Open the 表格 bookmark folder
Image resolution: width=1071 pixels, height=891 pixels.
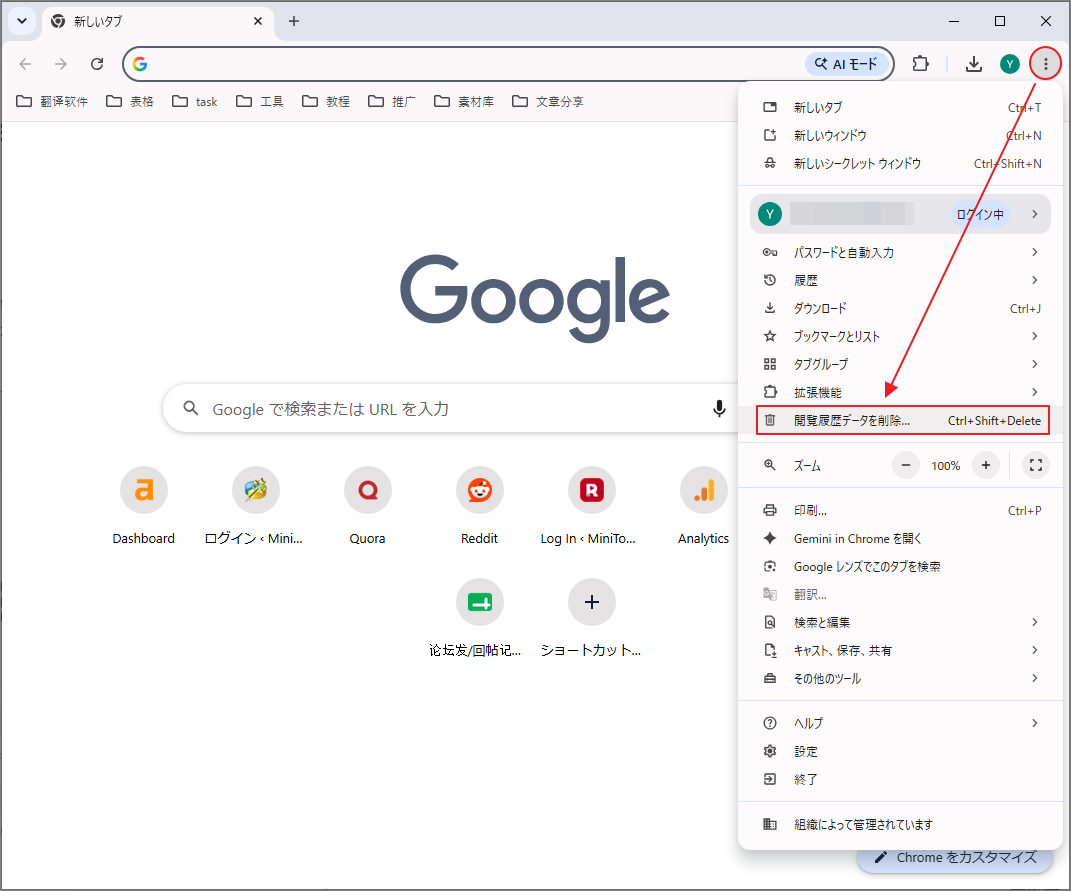[x=130, y=101]
